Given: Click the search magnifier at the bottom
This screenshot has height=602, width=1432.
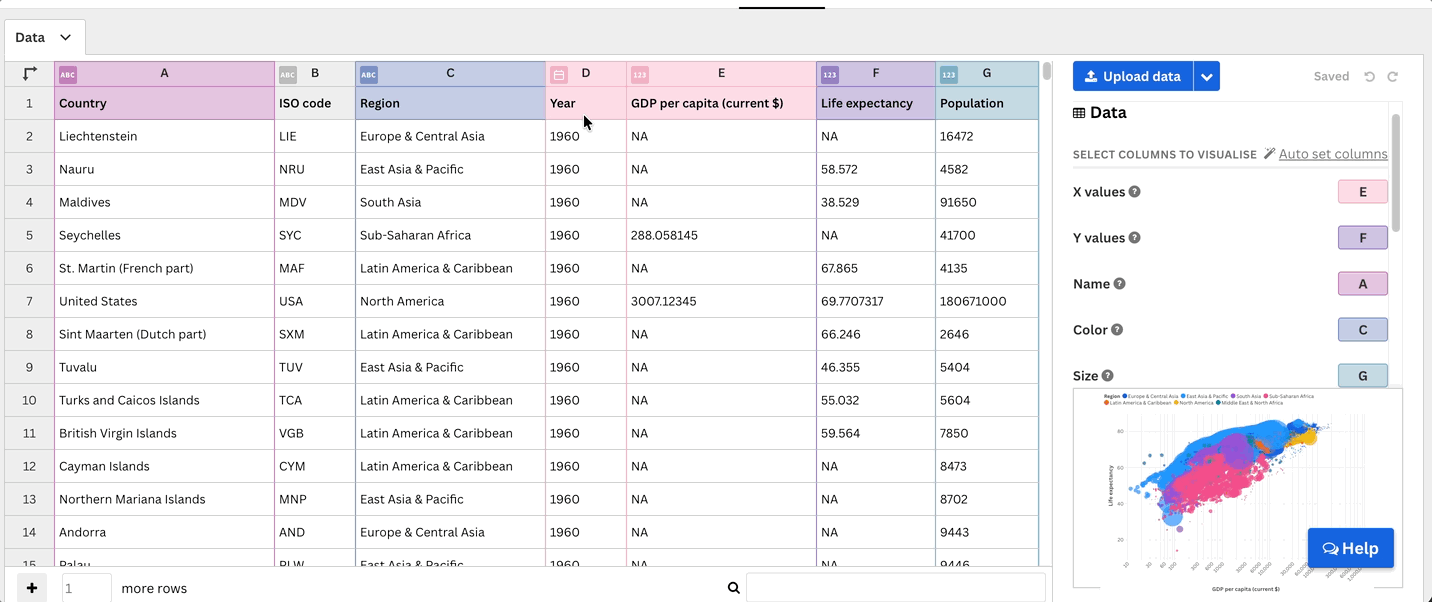Looking at the screenshot, I should coord(734,587).
